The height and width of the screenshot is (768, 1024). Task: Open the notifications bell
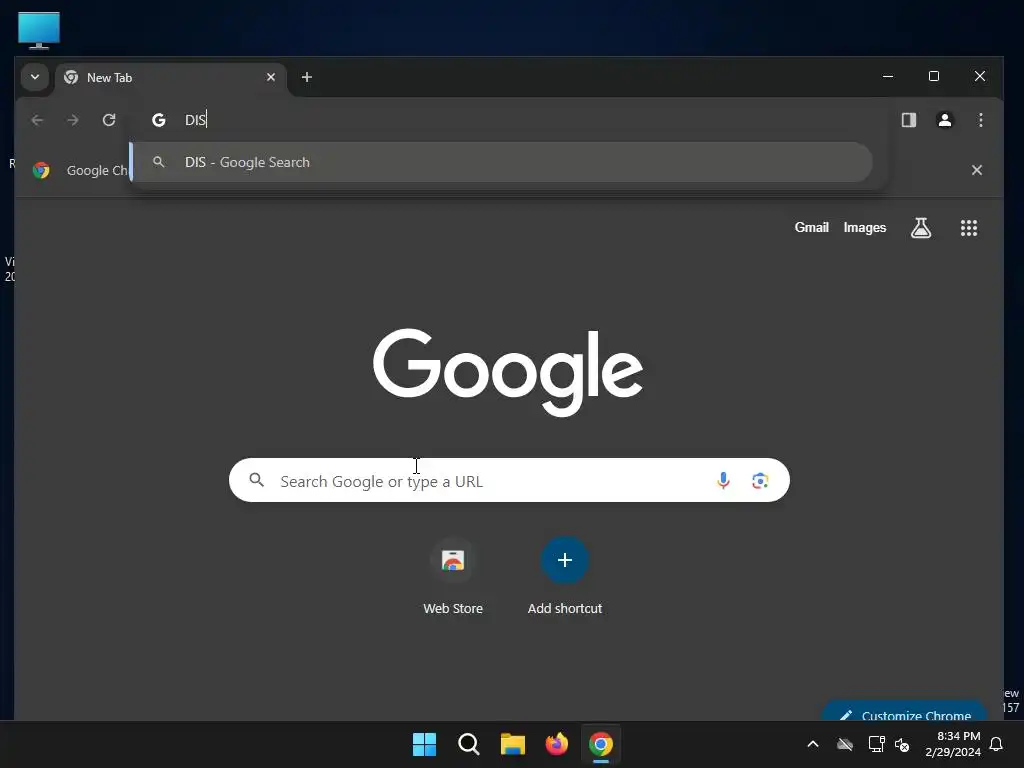coord(997,744)
